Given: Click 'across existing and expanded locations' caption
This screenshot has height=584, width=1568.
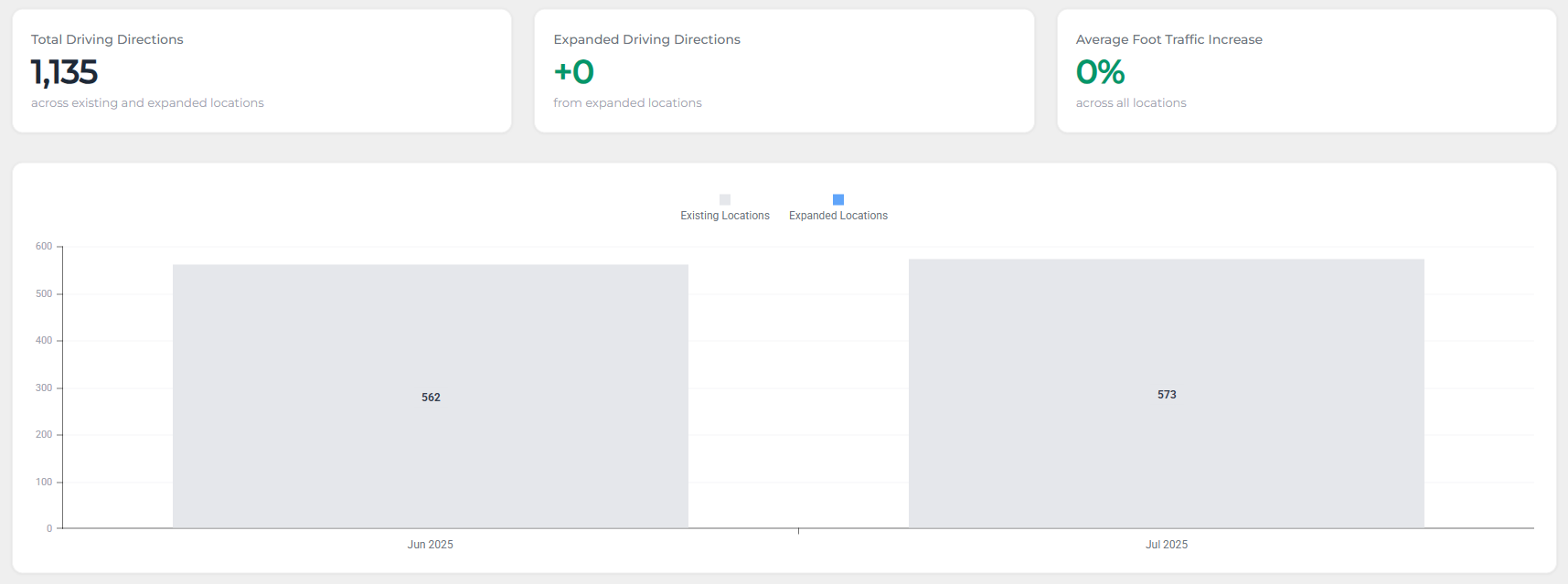Looking at the screenshot, I should 147,103.
